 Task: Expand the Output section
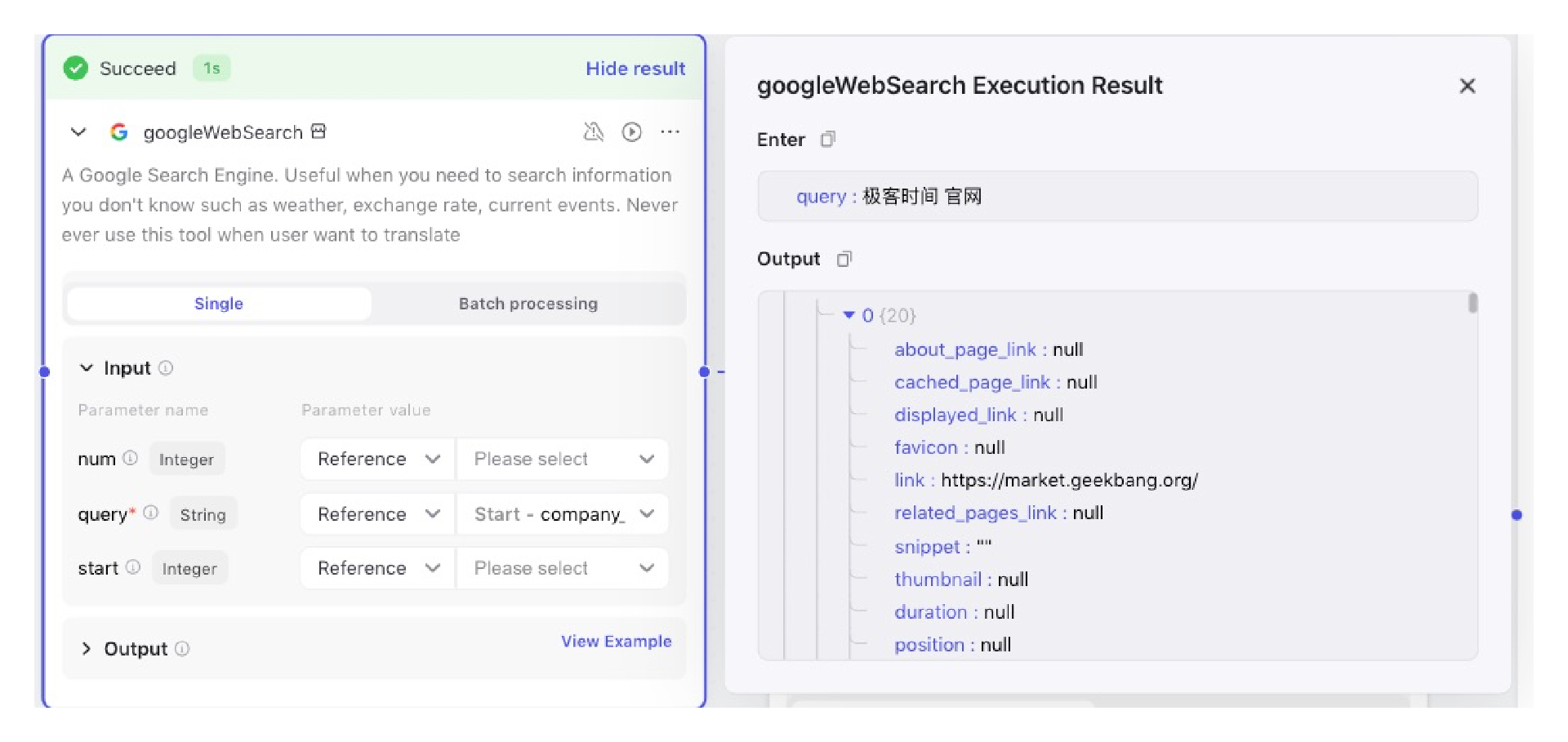[87, 649]
